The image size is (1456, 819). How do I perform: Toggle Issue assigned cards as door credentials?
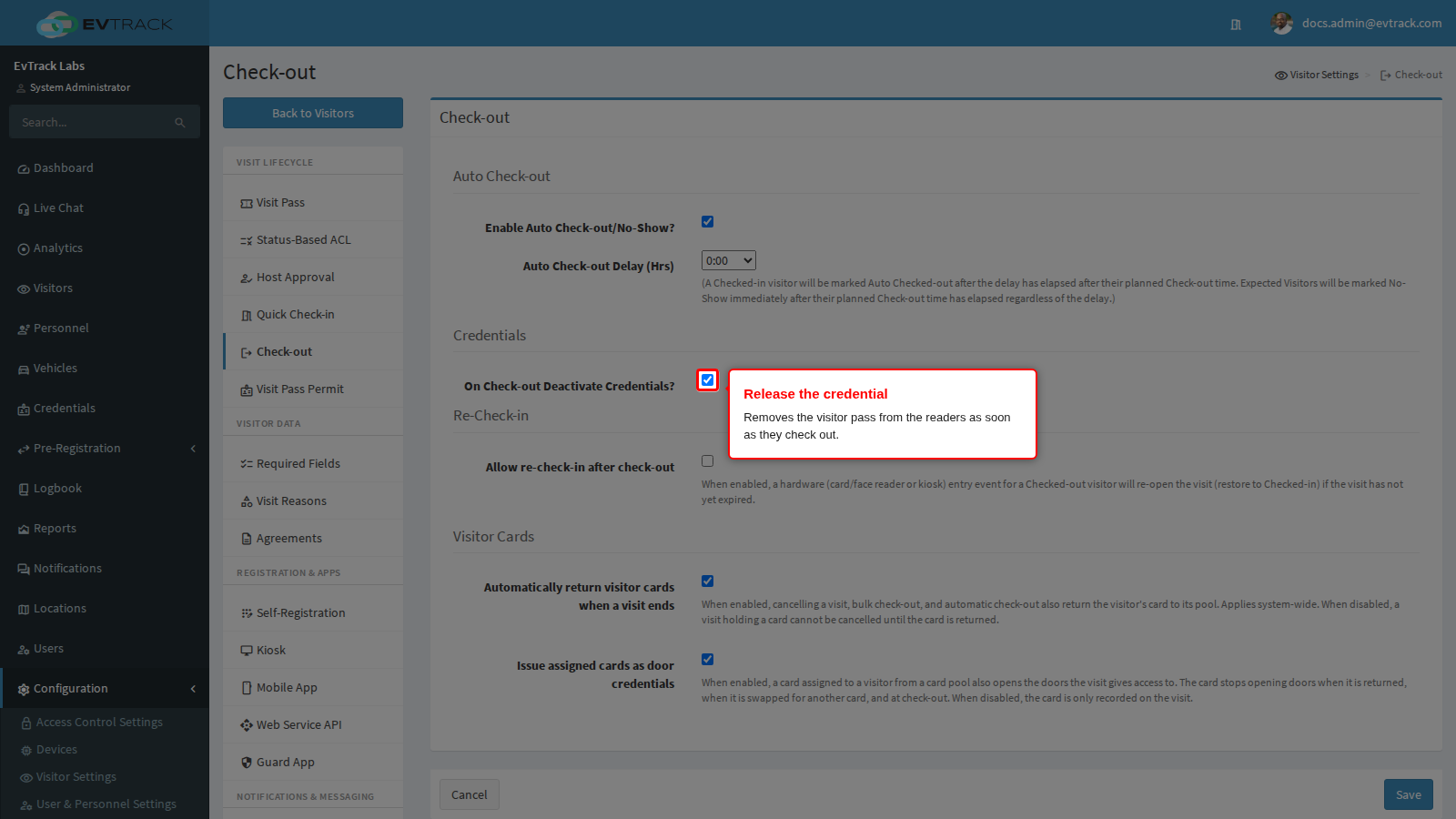click(x=707, y=659)
